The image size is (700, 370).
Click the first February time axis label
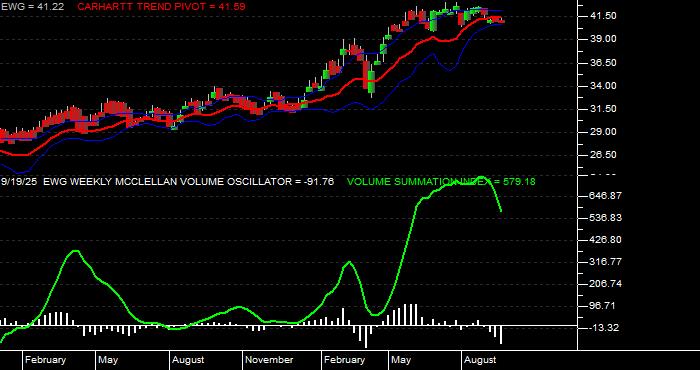pos(45,360)
